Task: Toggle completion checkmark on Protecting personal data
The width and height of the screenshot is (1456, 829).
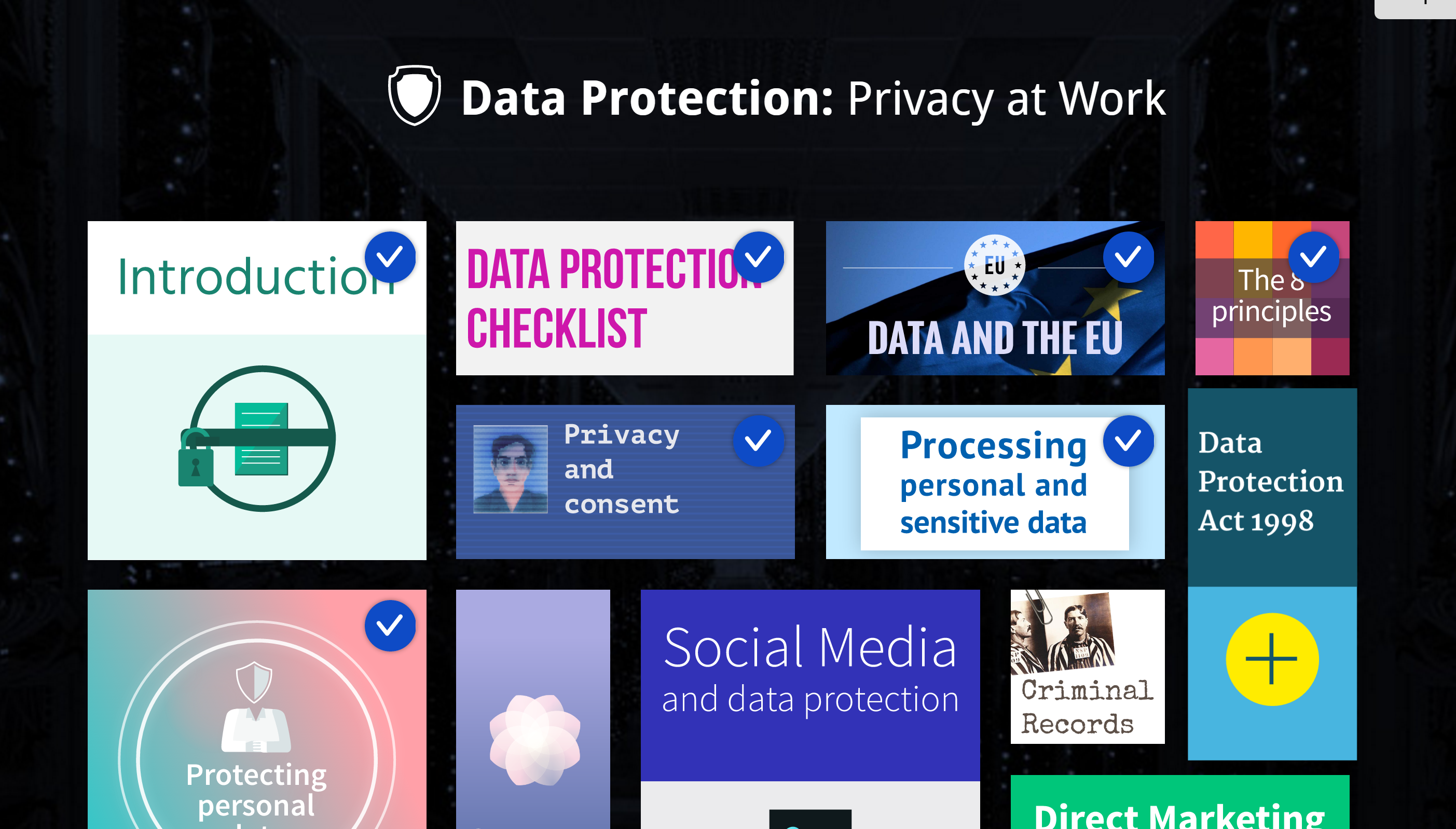Action: point(390,625)
